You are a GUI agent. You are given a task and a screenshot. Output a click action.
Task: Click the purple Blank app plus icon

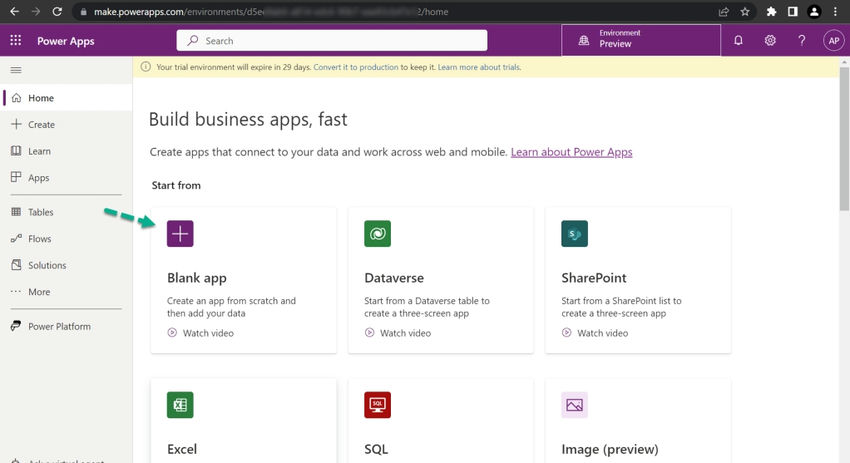[180, 234]
